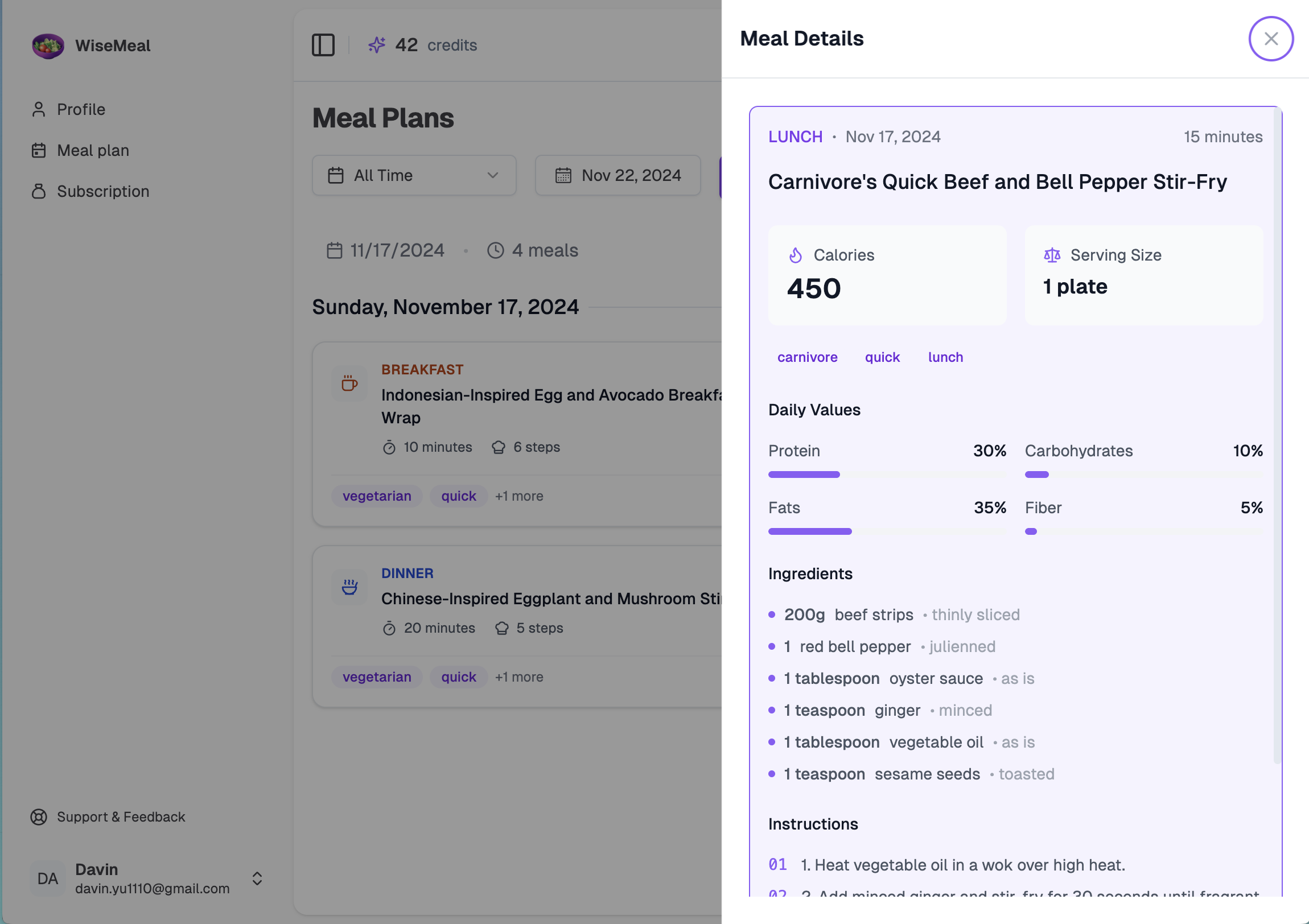Open the Profile page
Viewport: 1309px width, 924px height.
click(x=81, y=109)
